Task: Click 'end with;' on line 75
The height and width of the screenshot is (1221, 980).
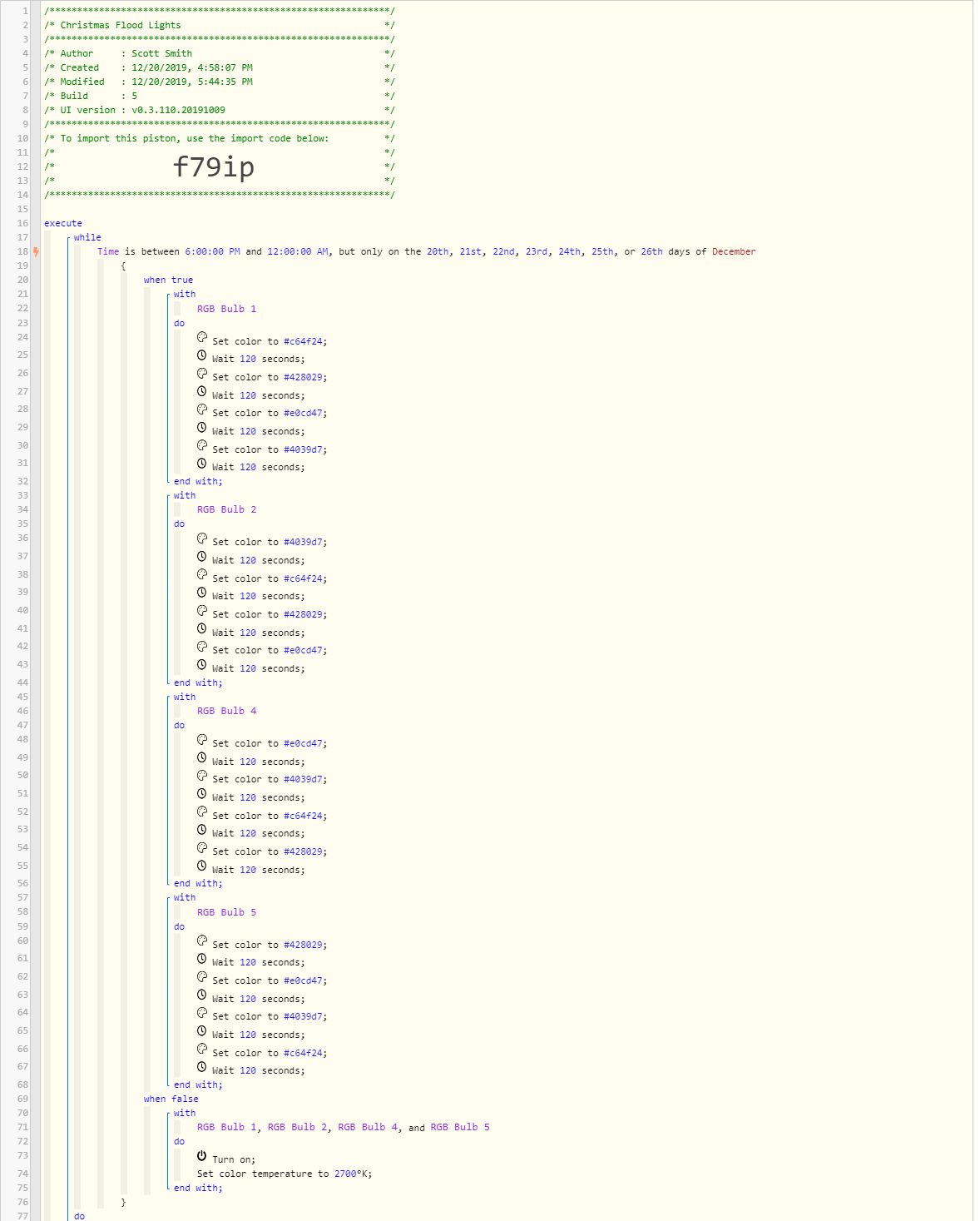Action: coord(198,1188)
